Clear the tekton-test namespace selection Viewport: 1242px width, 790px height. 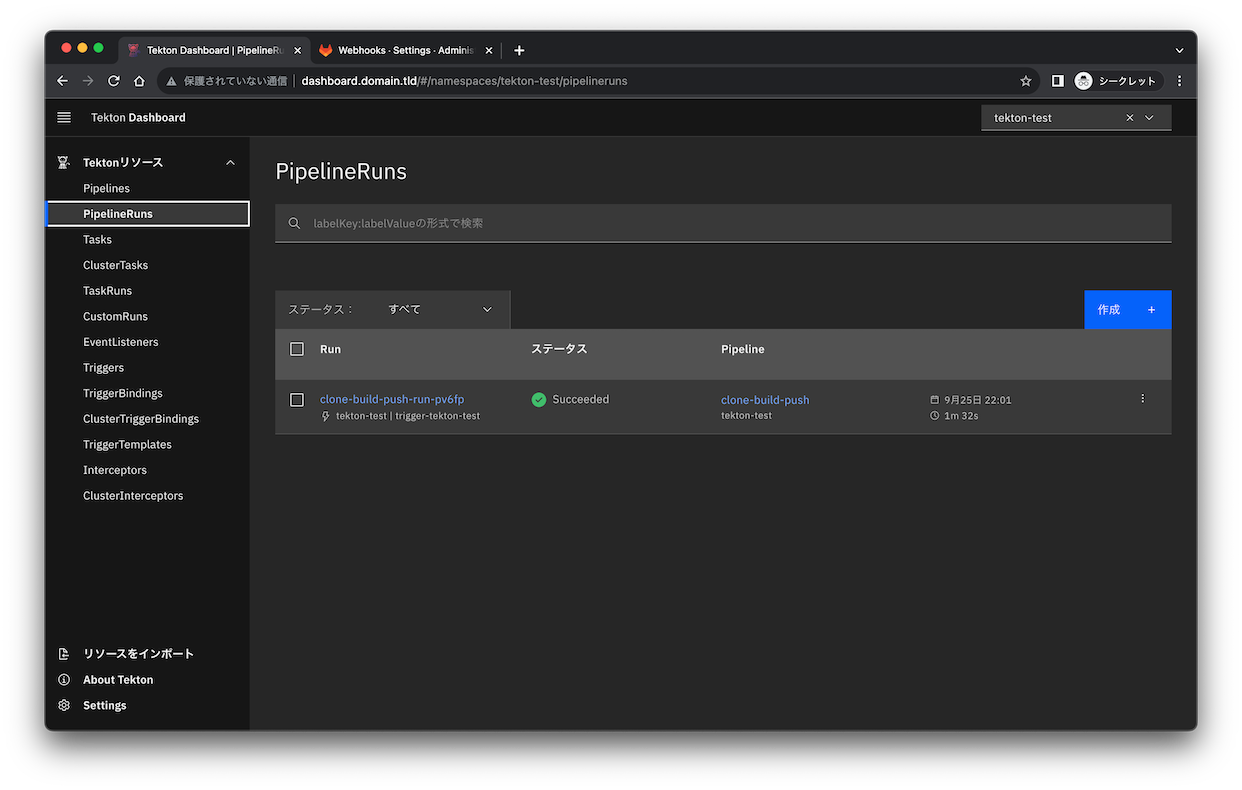tap(1130, 118)
